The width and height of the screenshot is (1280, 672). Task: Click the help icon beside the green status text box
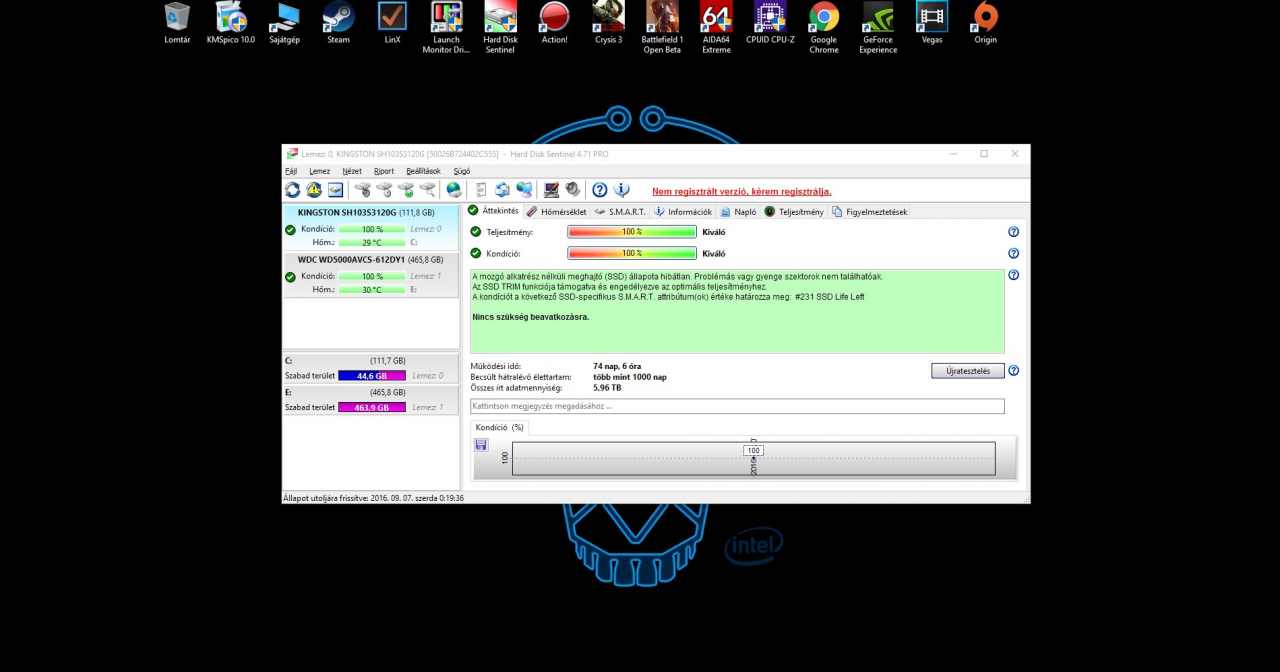[x=1014, y=275]
